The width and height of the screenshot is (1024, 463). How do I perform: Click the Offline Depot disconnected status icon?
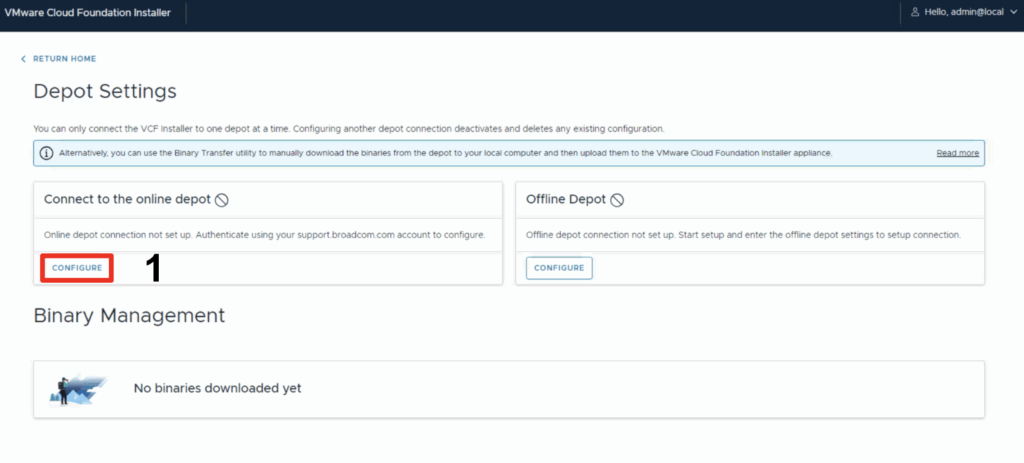pos(617,200)
